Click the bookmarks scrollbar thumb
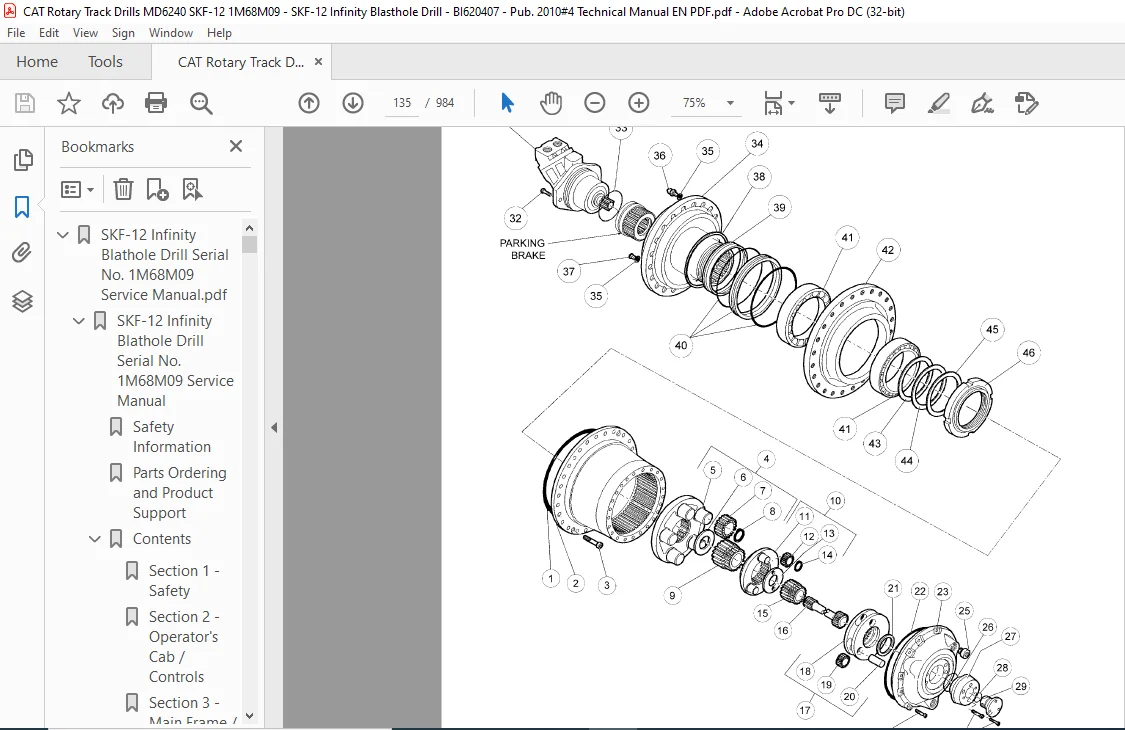 [250, 245]
